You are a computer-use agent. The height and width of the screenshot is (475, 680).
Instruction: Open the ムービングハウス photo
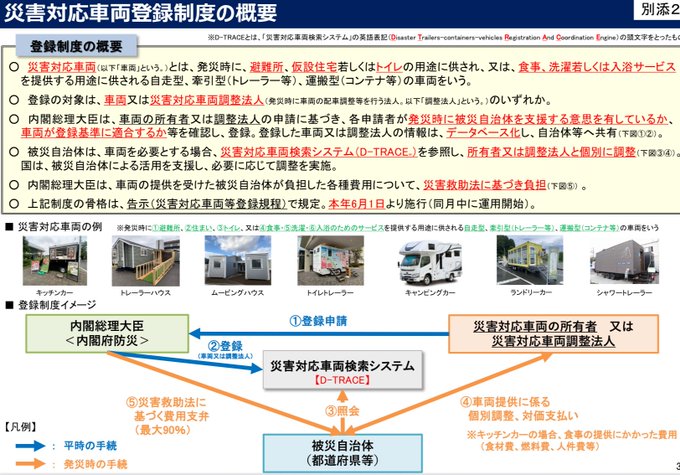[x=238, y=260]
